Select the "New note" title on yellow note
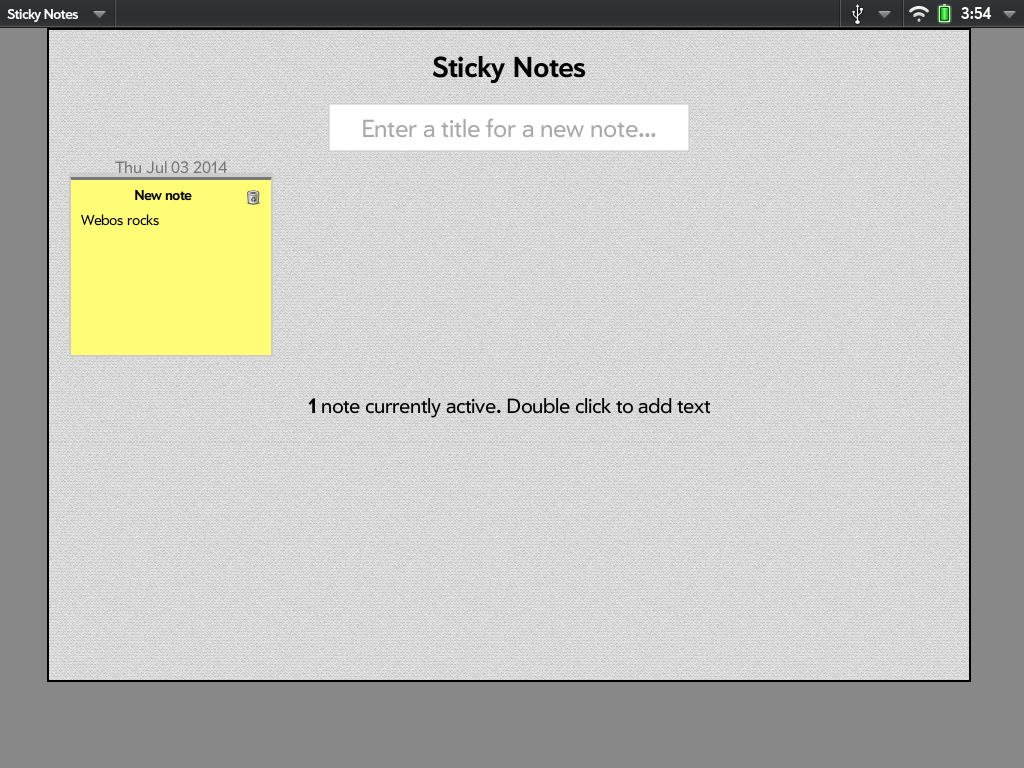This screenshot has width=1024, height=768. pyautogui.click(x=163, y=196)
